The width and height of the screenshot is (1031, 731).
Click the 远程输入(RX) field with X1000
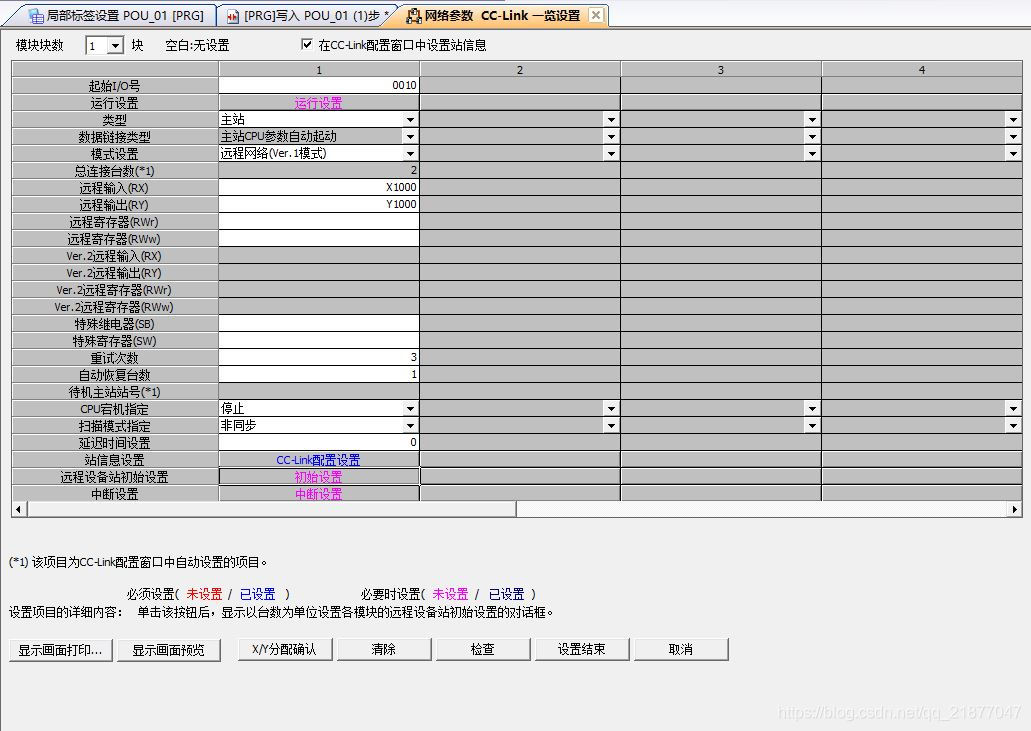tap(319, 187)
